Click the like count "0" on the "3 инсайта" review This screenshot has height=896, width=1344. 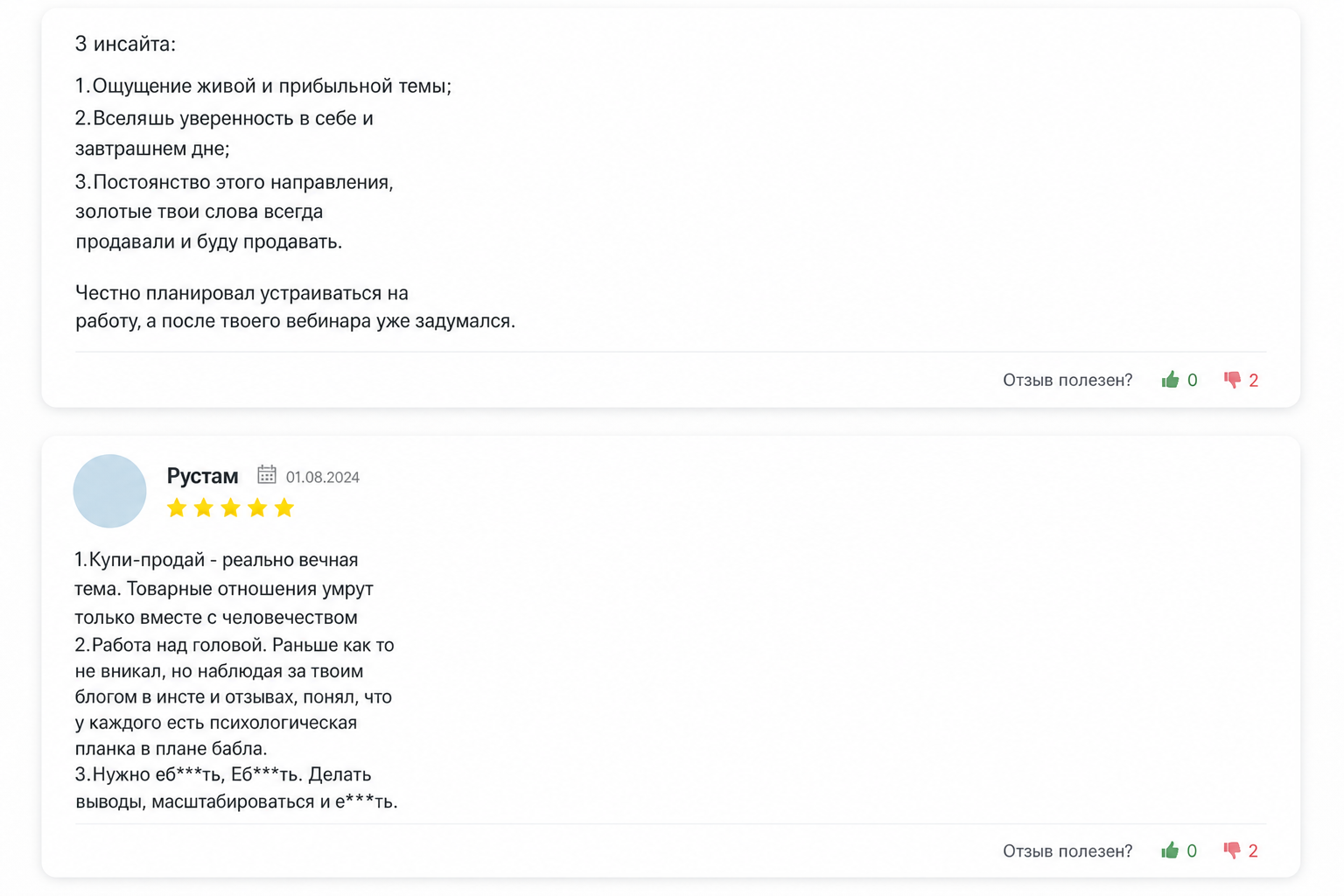click(1192, 380)
